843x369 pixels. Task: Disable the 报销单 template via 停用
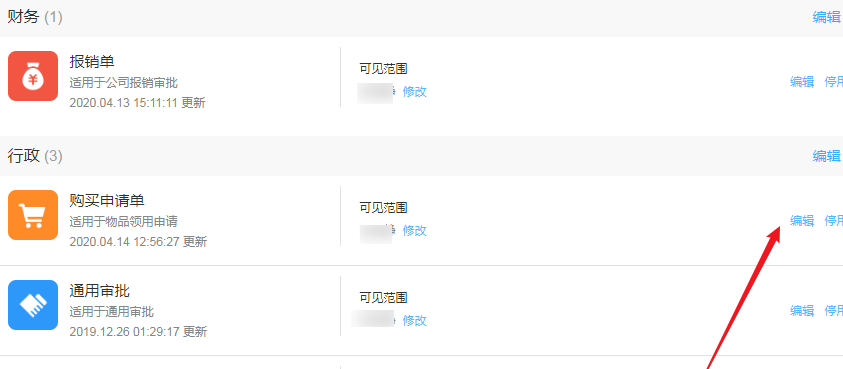[834, 82]
